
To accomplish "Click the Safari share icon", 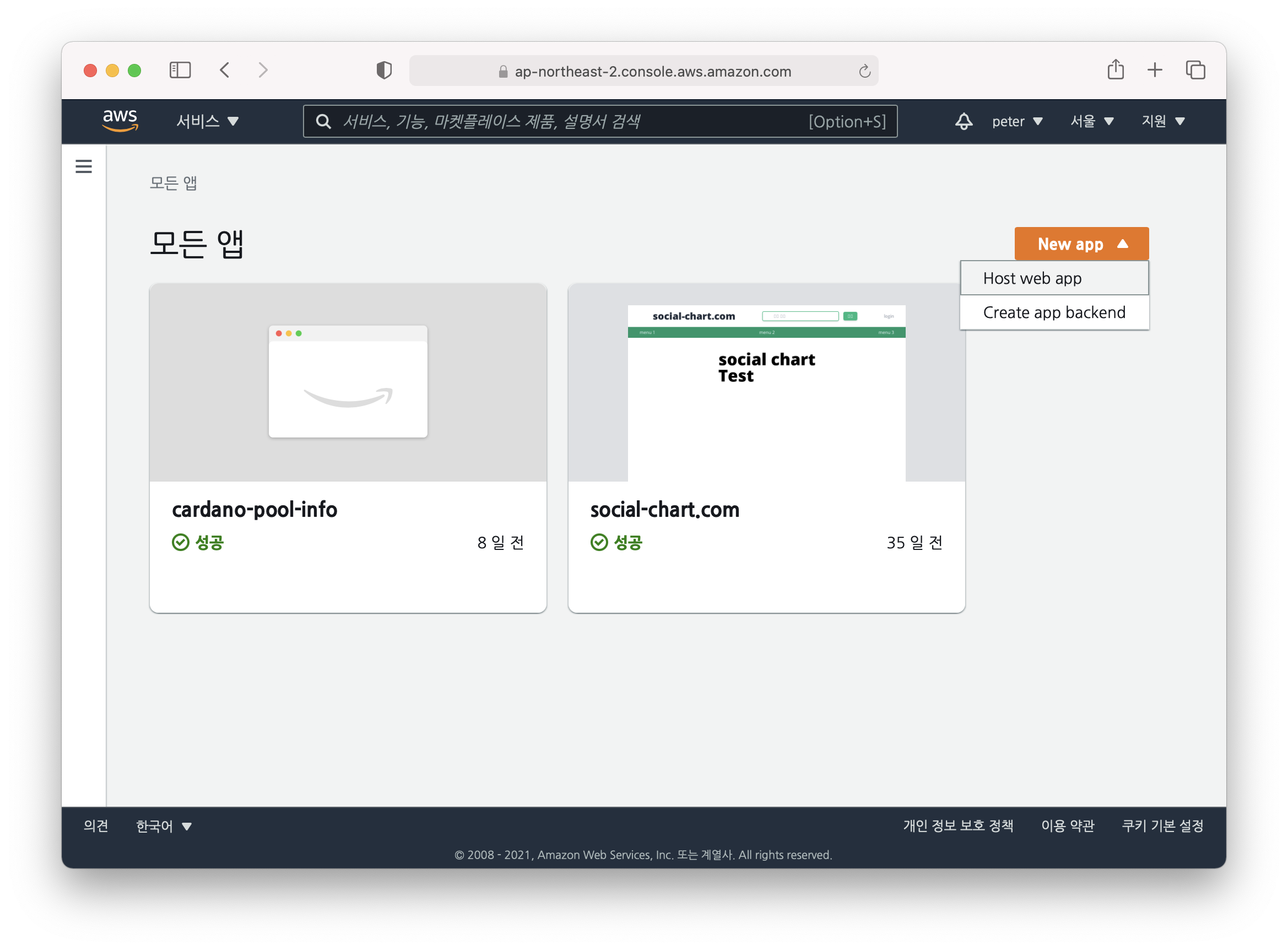I will tap(1115, 70).
